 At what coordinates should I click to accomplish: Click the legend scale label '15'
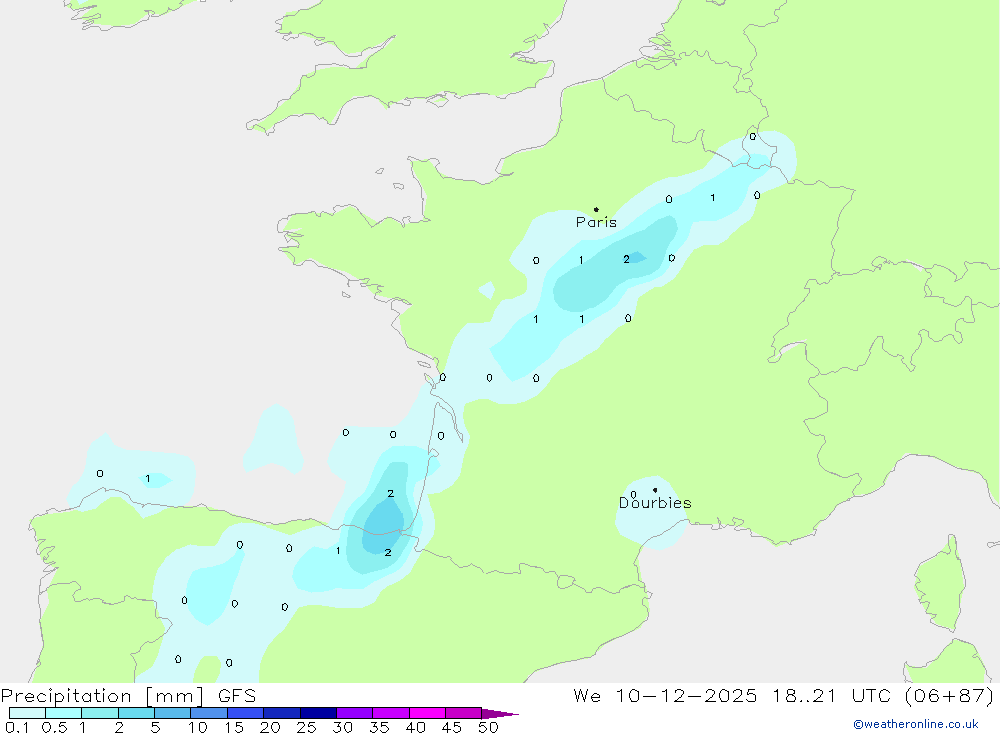click(234, 727)
